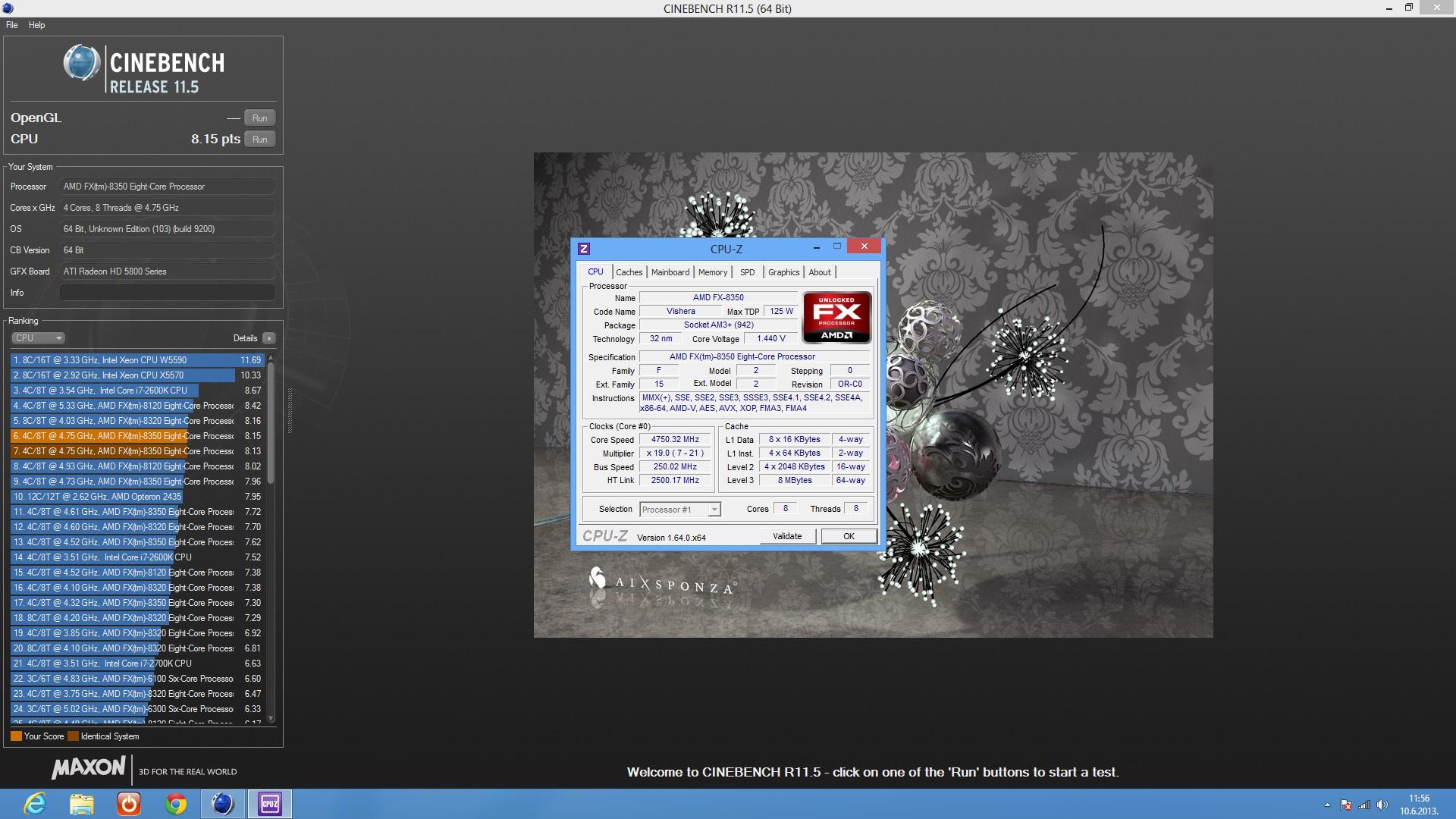The width and height of the screenshot is (1456, 819).
Task: Select ranking entry Intel Xeon CPU W5590
Action: pyautogui.click(x=136, y=360)
